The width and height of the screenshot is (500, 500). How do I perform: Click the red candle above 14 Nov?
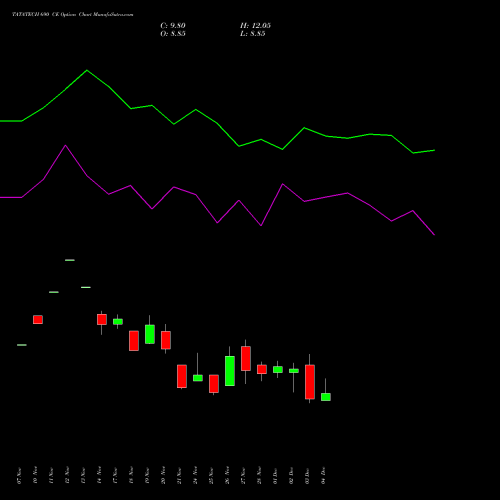[102, 319]
